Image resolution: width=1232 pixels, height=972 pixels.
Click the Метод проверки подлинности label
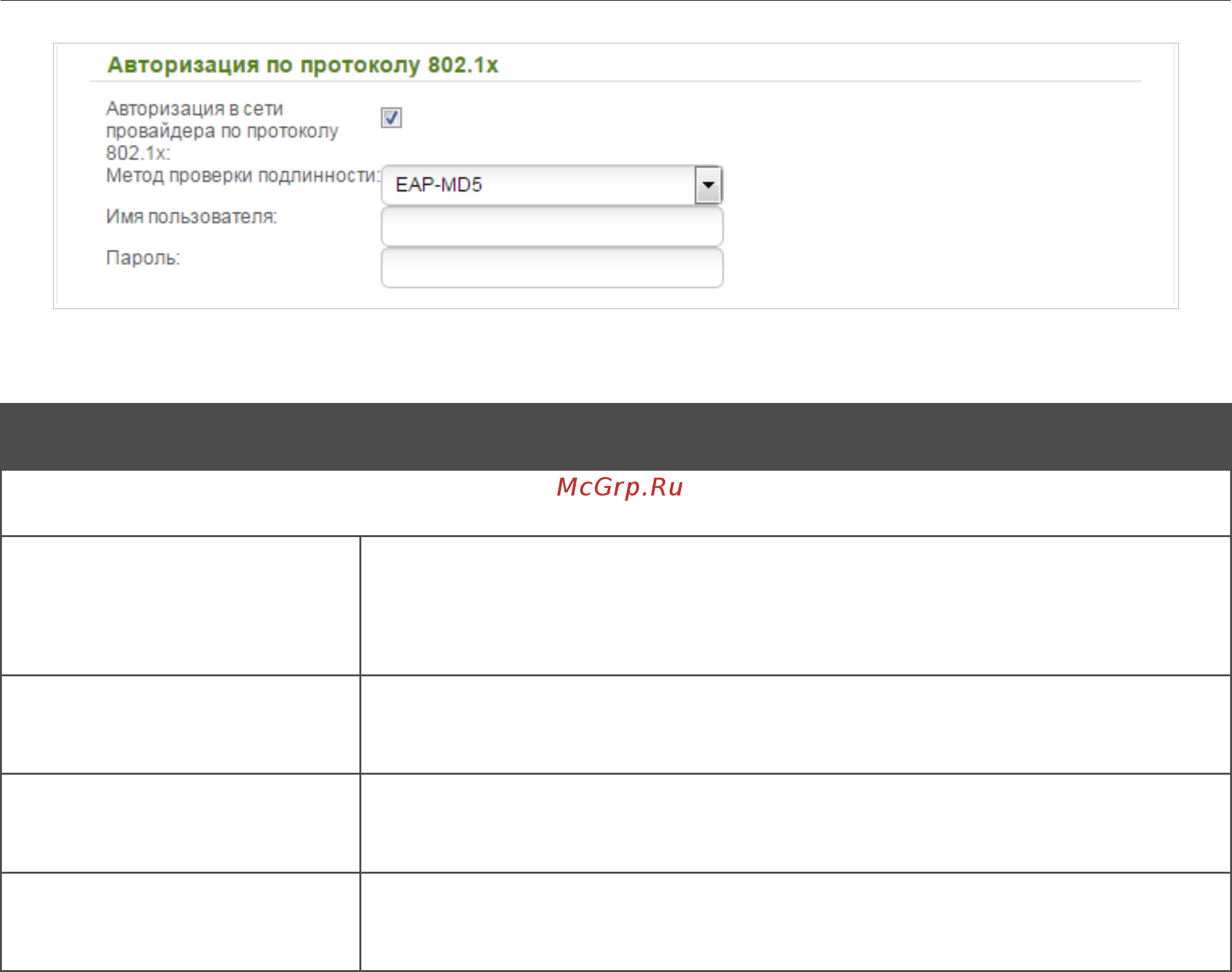coord(243,176)
